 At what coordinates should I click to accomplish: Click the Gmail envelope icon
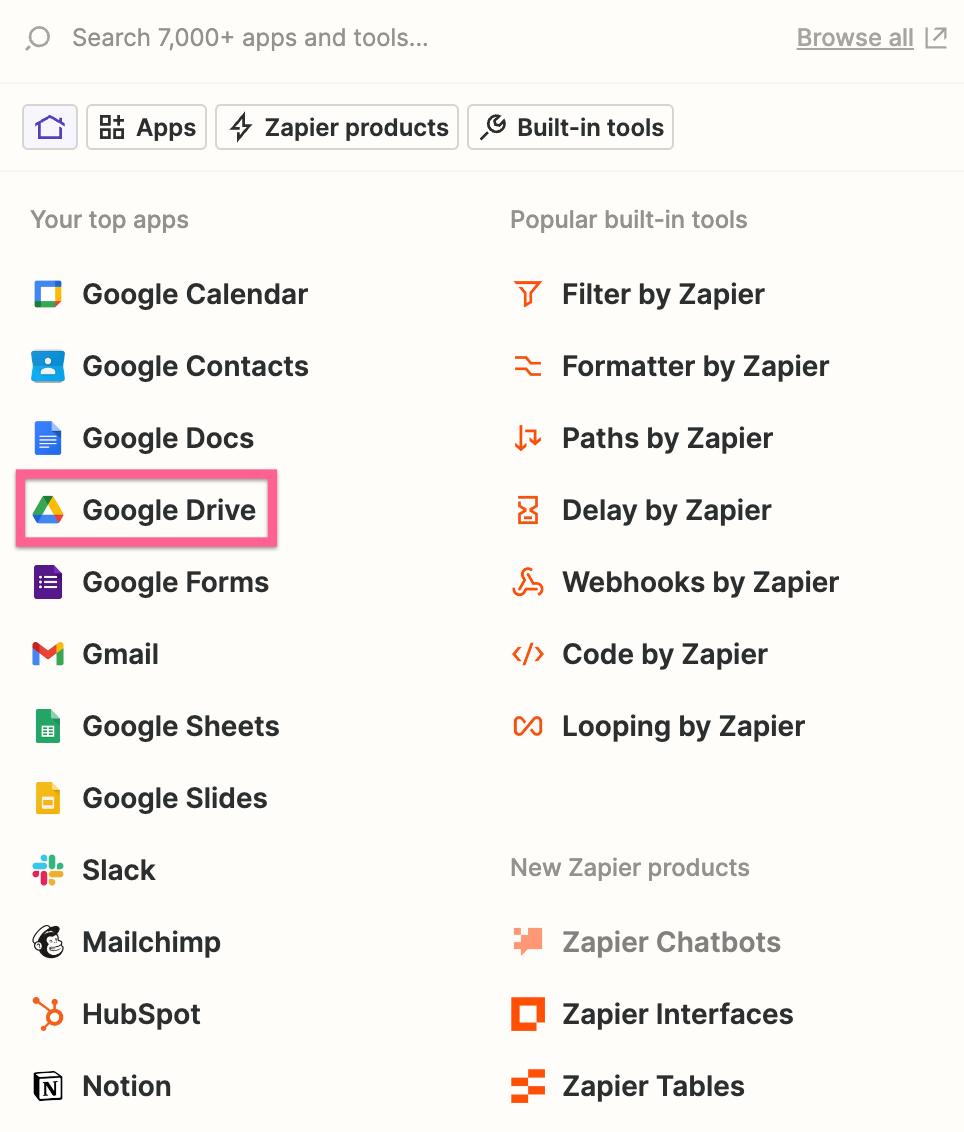click(x=48, y=654)
